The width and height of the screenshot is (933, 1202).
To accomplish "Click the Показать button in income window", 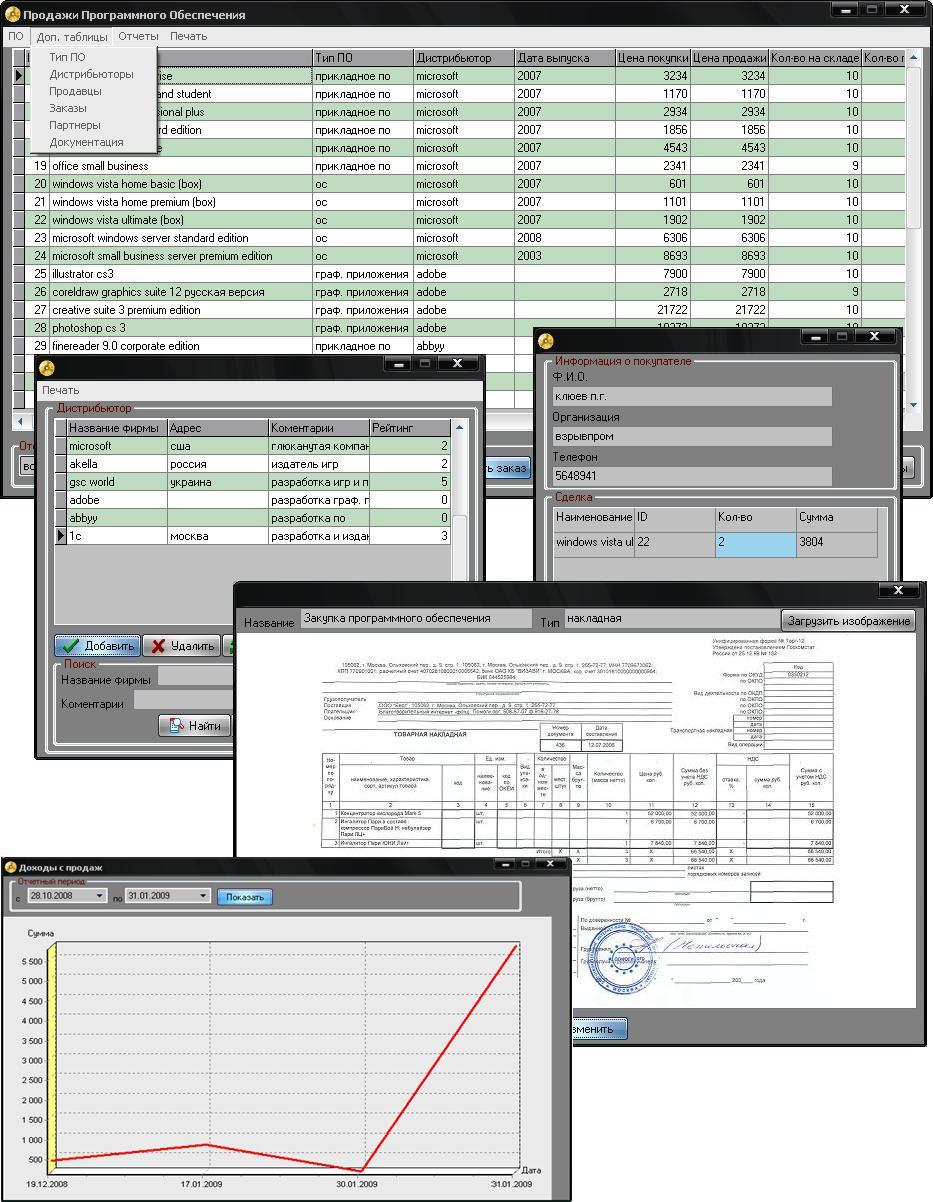I will click(x=245, y=897).
